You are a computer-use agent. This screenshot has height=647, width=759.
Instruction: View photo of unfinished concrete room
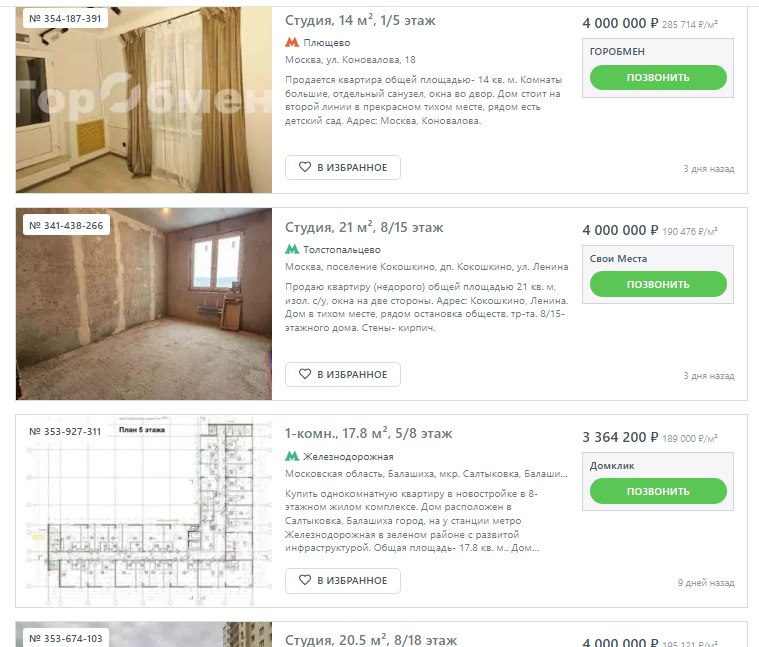(x=144, y=304)
